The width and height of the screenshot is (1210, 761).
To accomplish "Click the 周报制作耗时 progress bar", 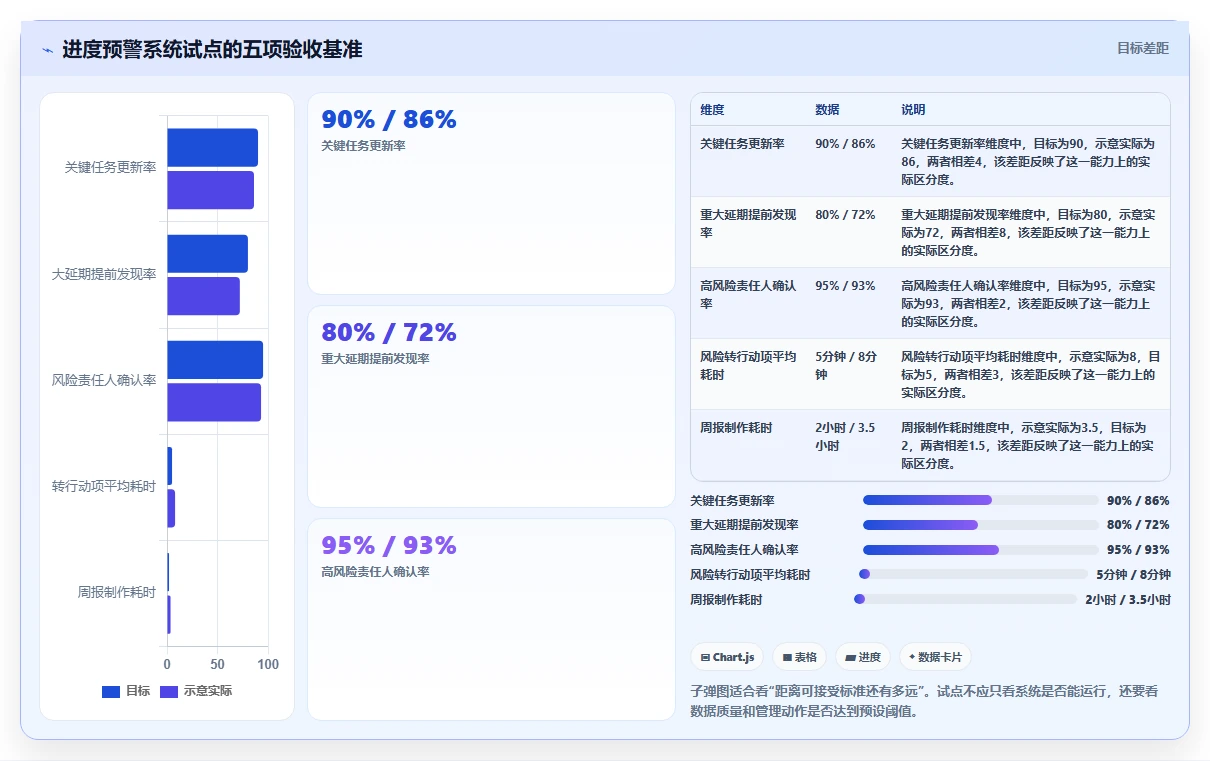I will (x=965, y=599).
